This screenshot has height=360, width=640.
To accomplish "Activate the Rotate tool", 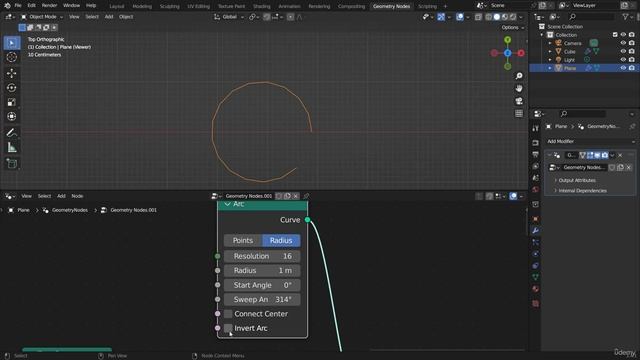I will [11, 88].
